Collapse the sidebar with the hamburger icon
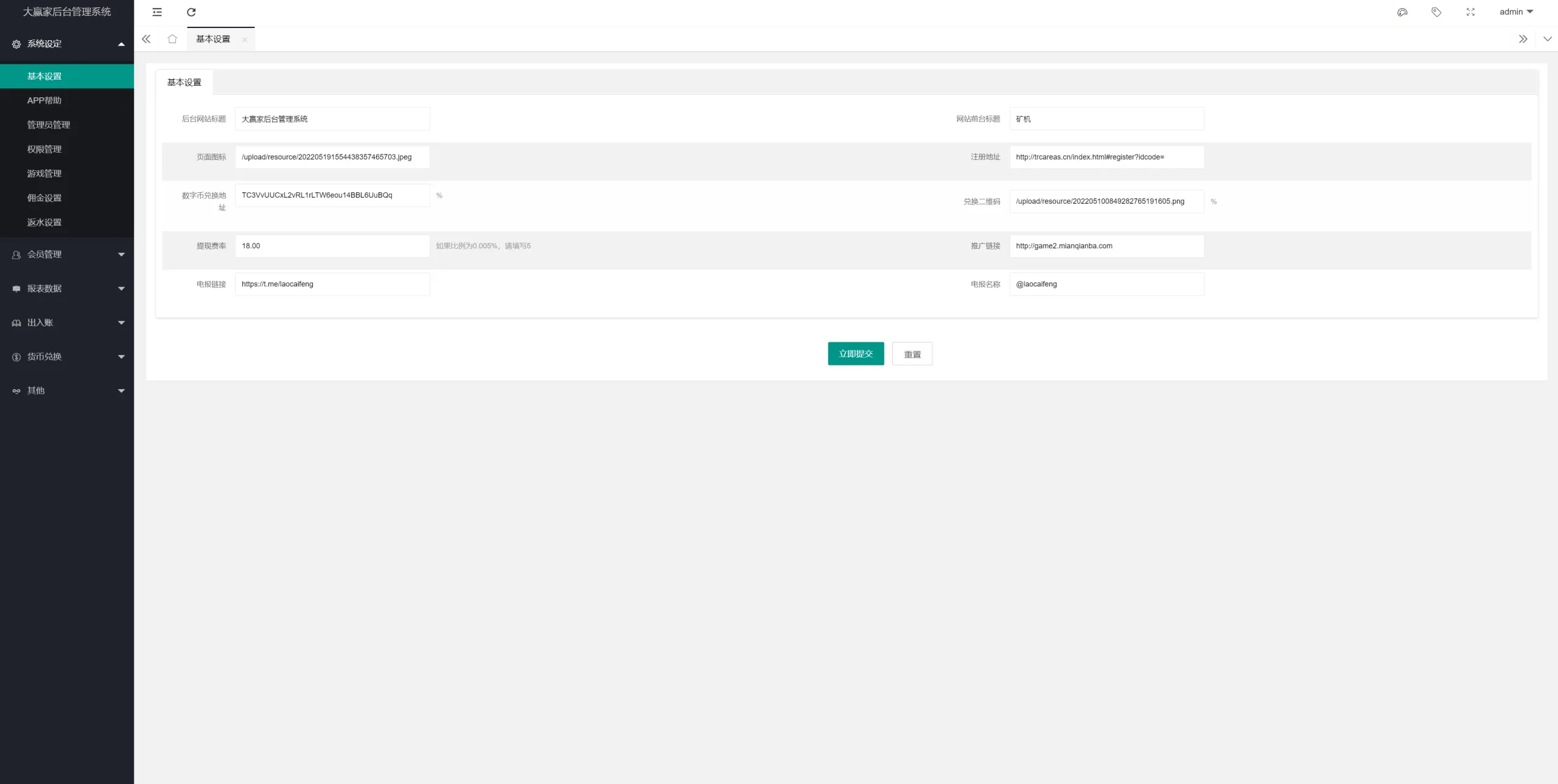Screen dimensions: 1558x784 point(157,12)
